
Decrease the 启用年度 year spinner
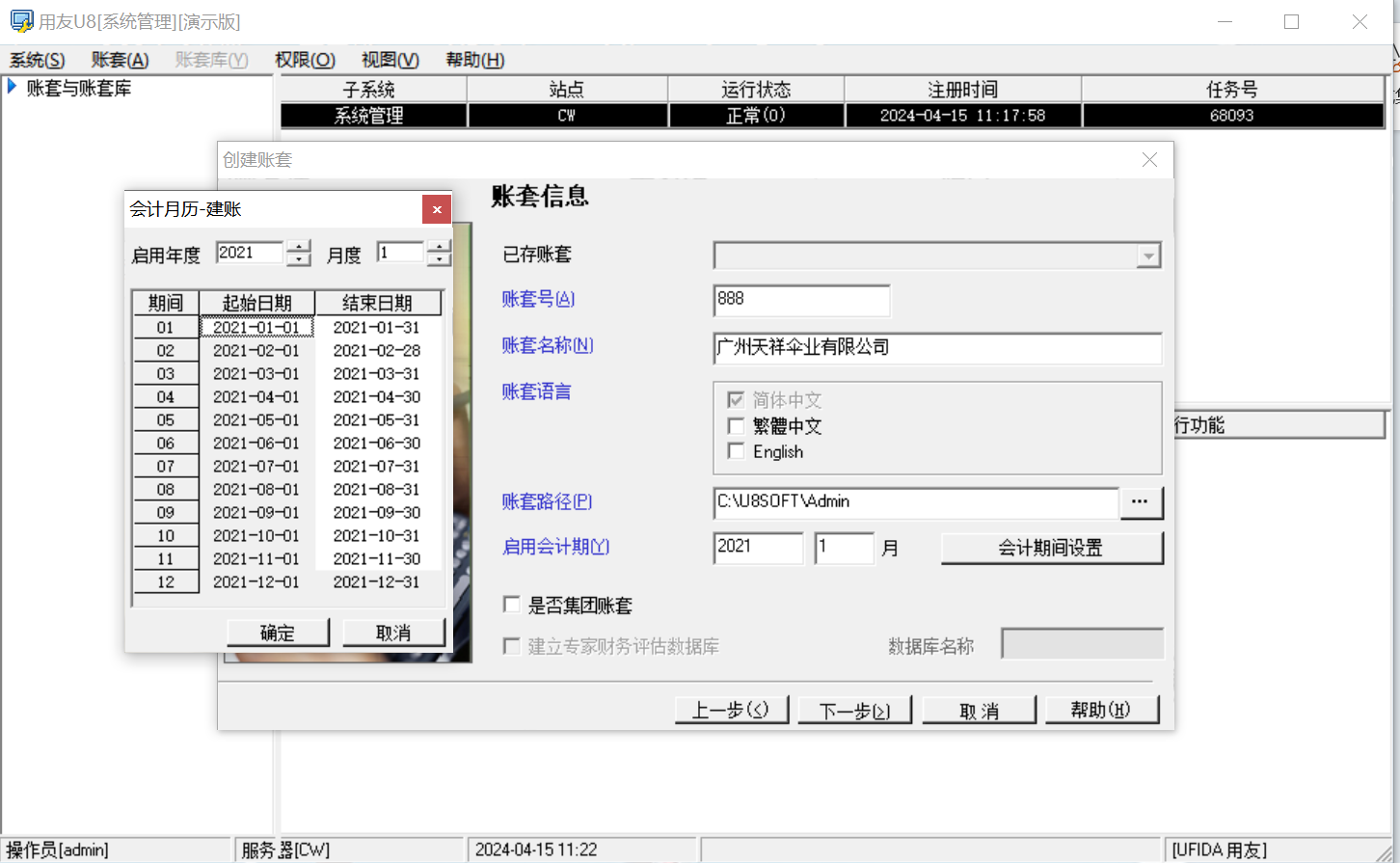coord(299,259)
